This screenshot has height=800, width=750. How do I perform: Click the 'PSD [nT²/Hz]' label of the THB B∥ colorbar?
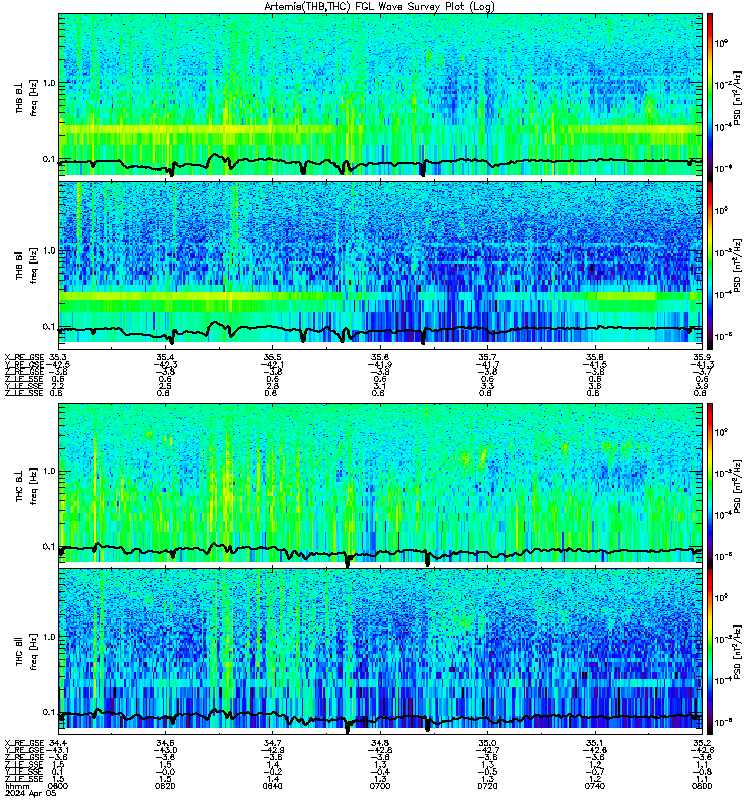[737, 265]
